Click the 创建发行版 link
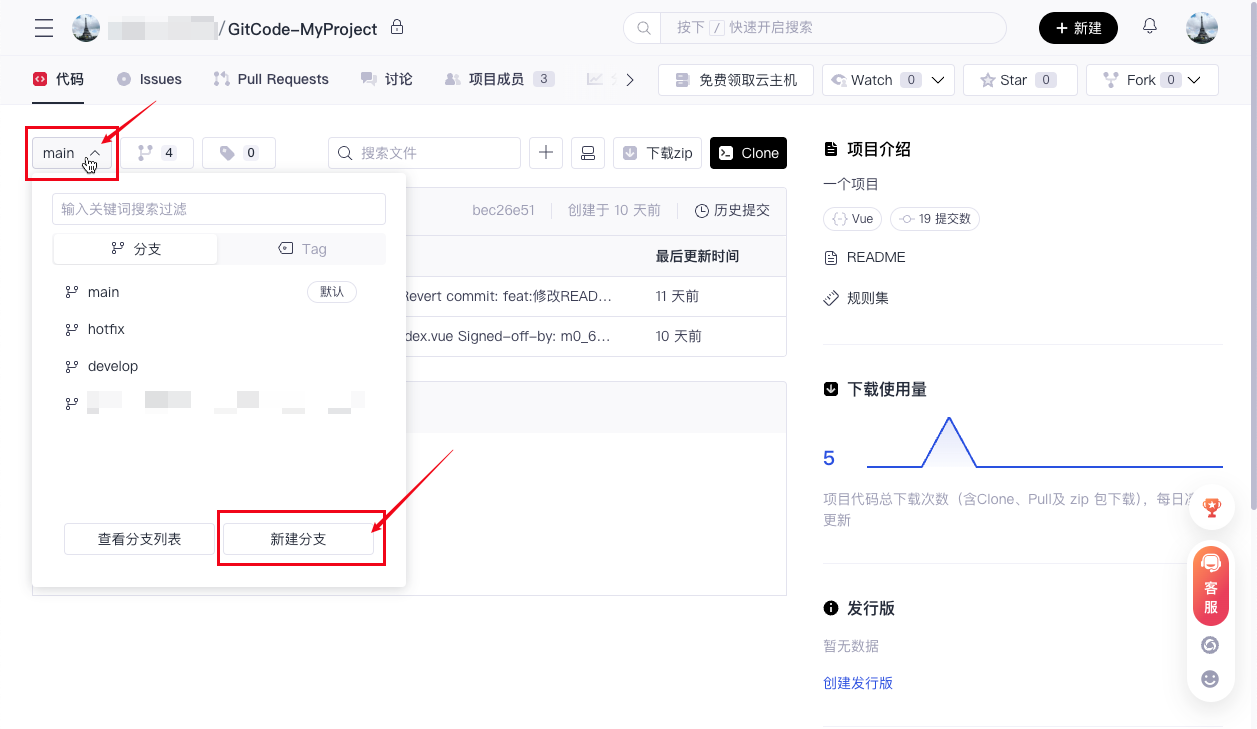Screen dimensions: 1257x729 pos(858,683)
